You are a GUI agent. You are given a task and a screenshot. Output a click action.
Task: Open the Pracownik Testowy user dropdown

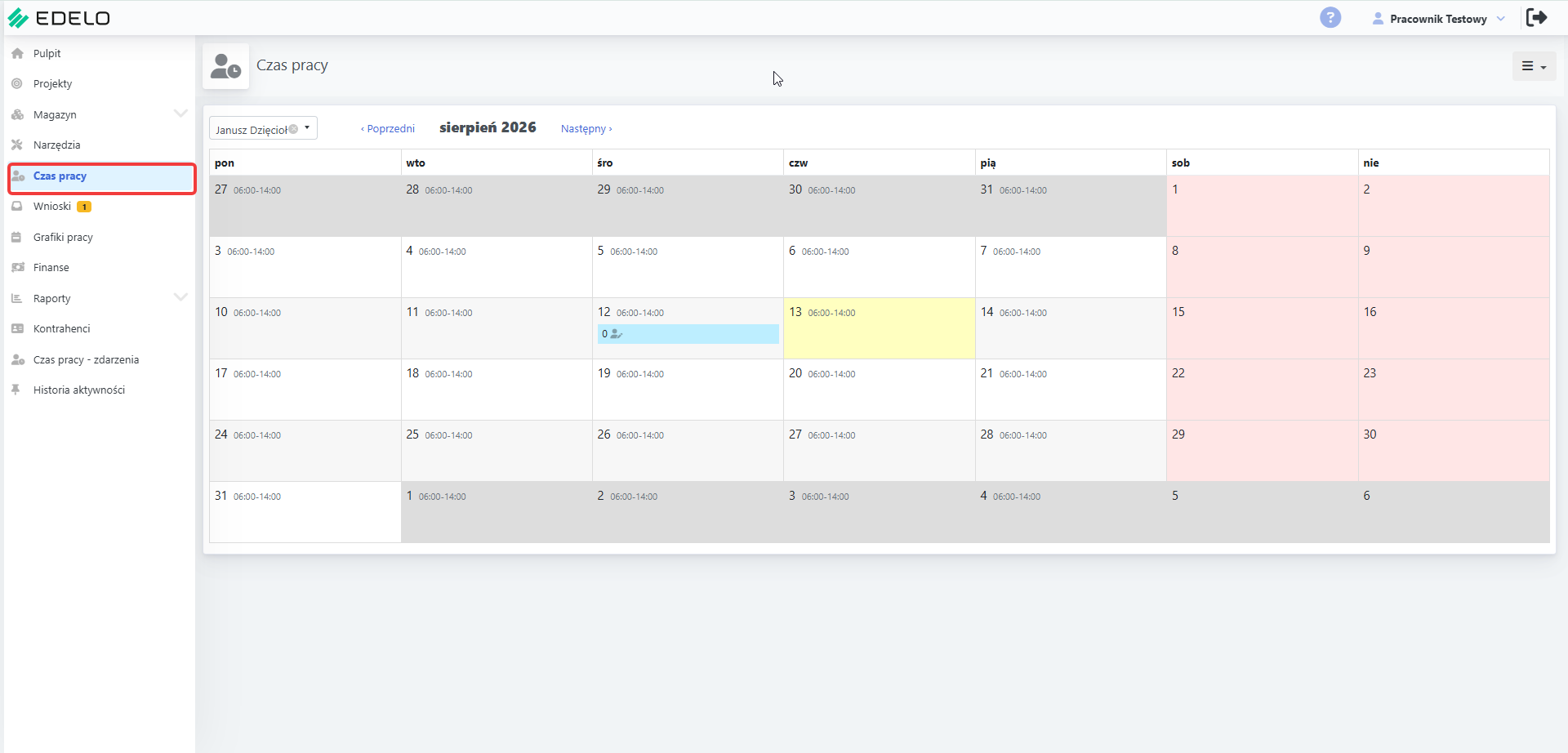(1439, 19)
